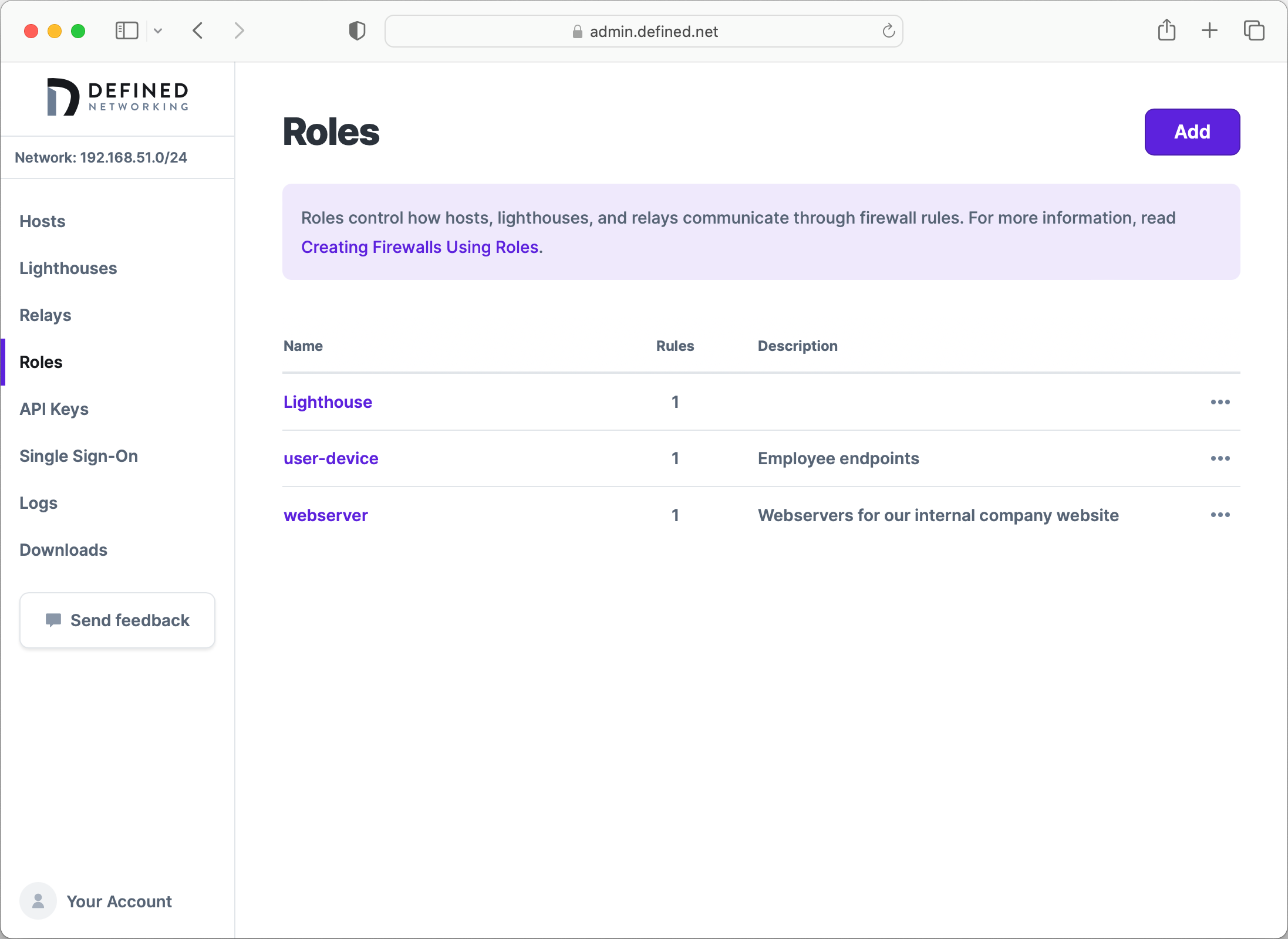
Task: Click the user avatar next to Your Account
Action: tap(38, 901)
